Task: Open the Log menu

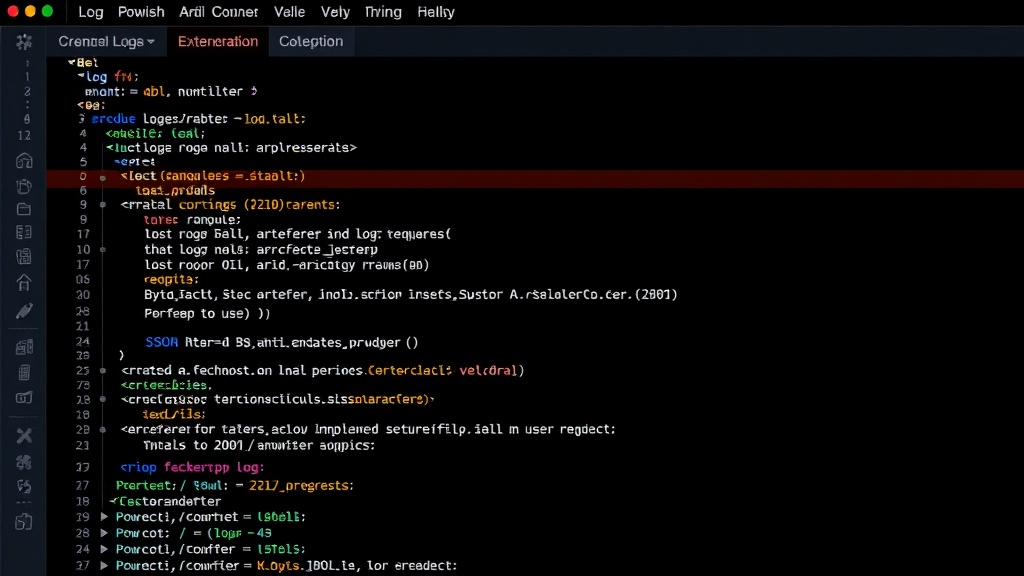Action: [x=91, y=12]
